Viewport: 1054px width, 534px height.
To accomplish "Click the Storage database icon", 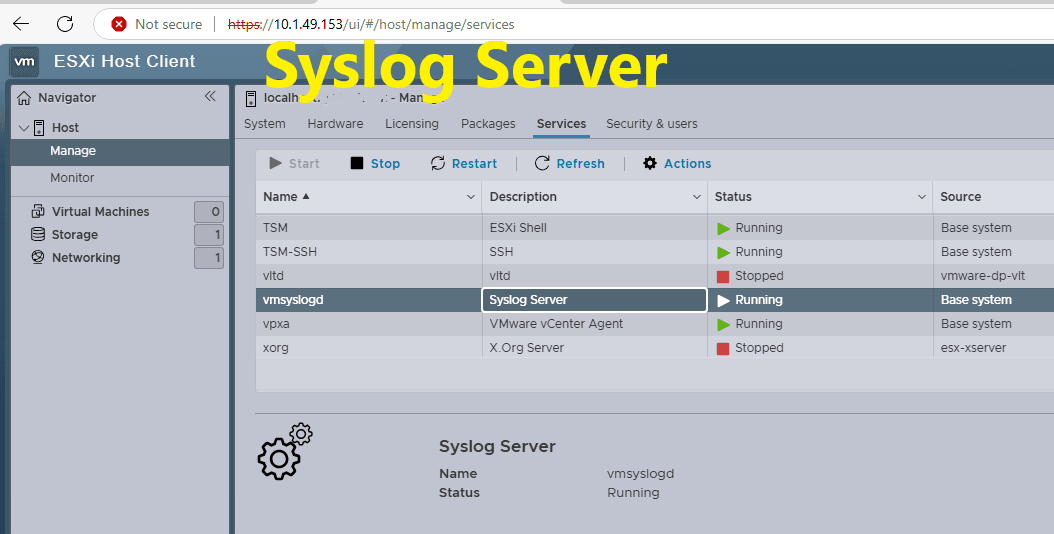I will (x=38, y=234).
